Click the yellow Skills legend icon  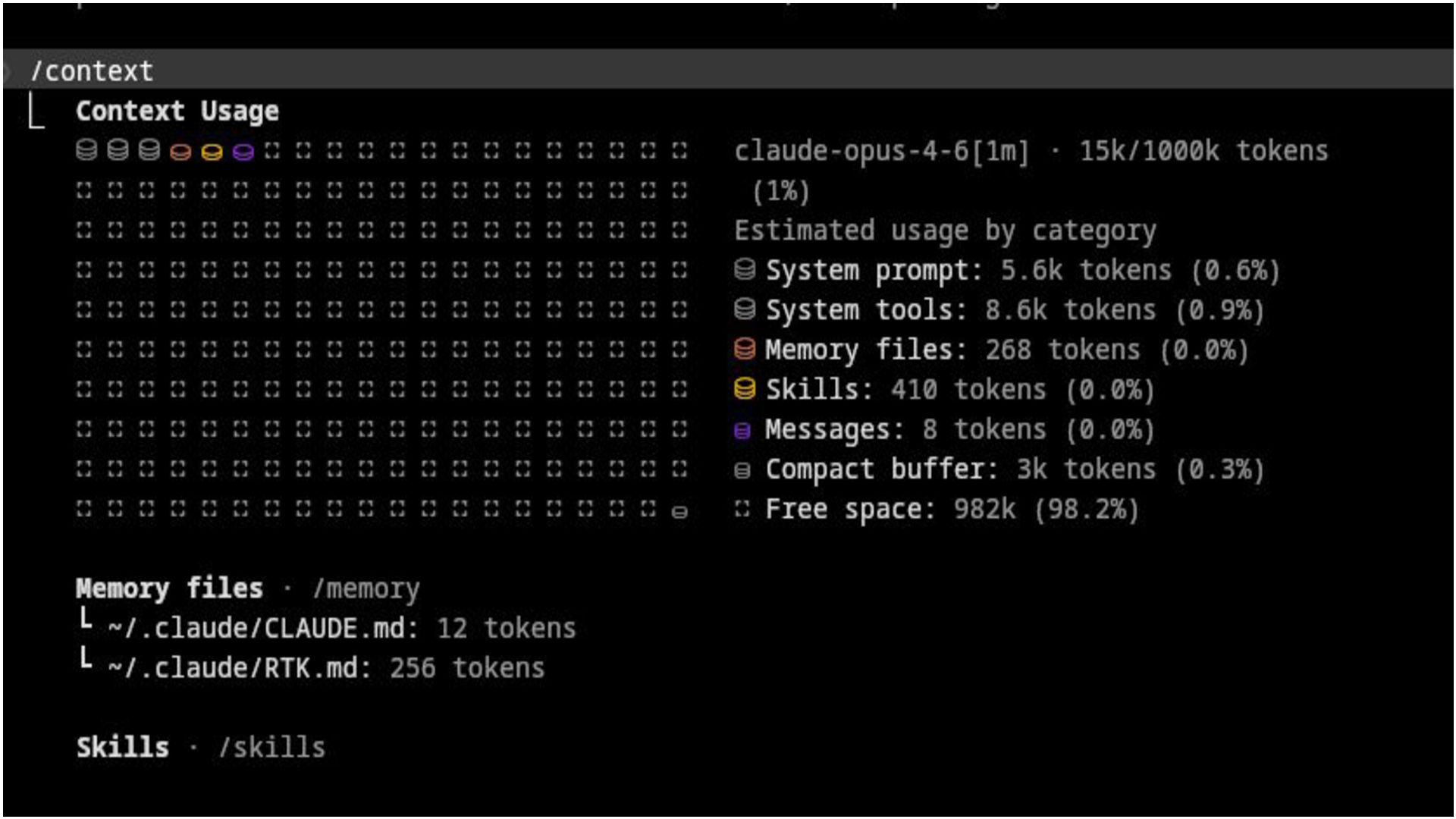[x=745, y=388]
